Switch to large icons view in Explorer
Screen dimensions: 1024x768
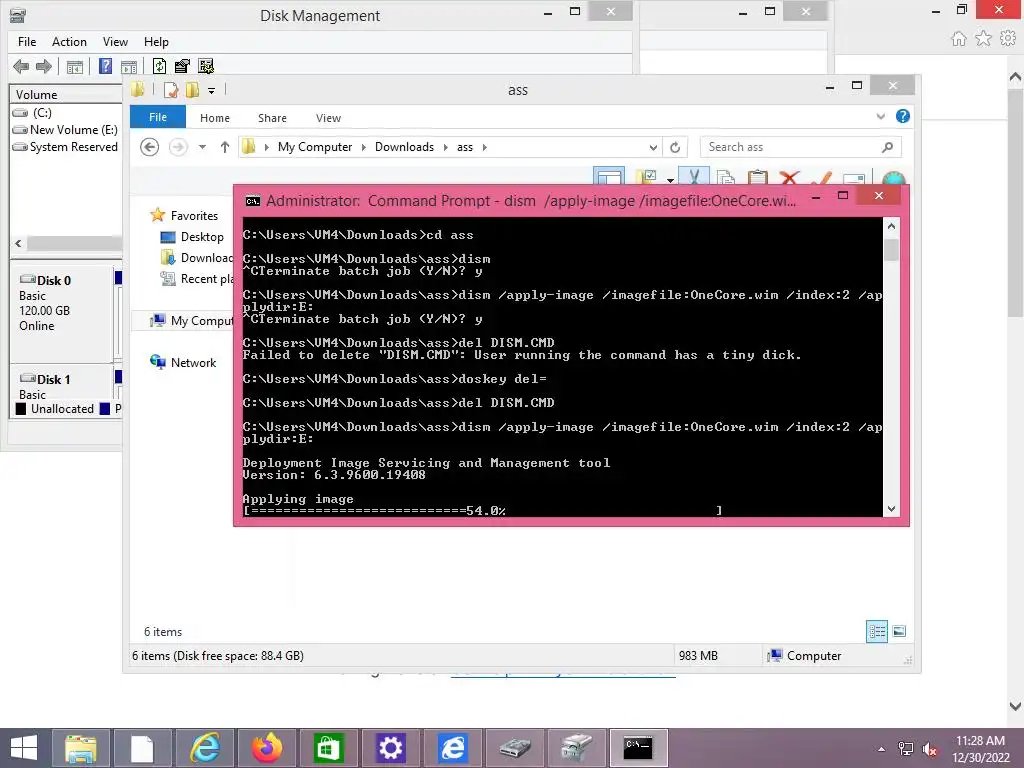click(899, 631)
